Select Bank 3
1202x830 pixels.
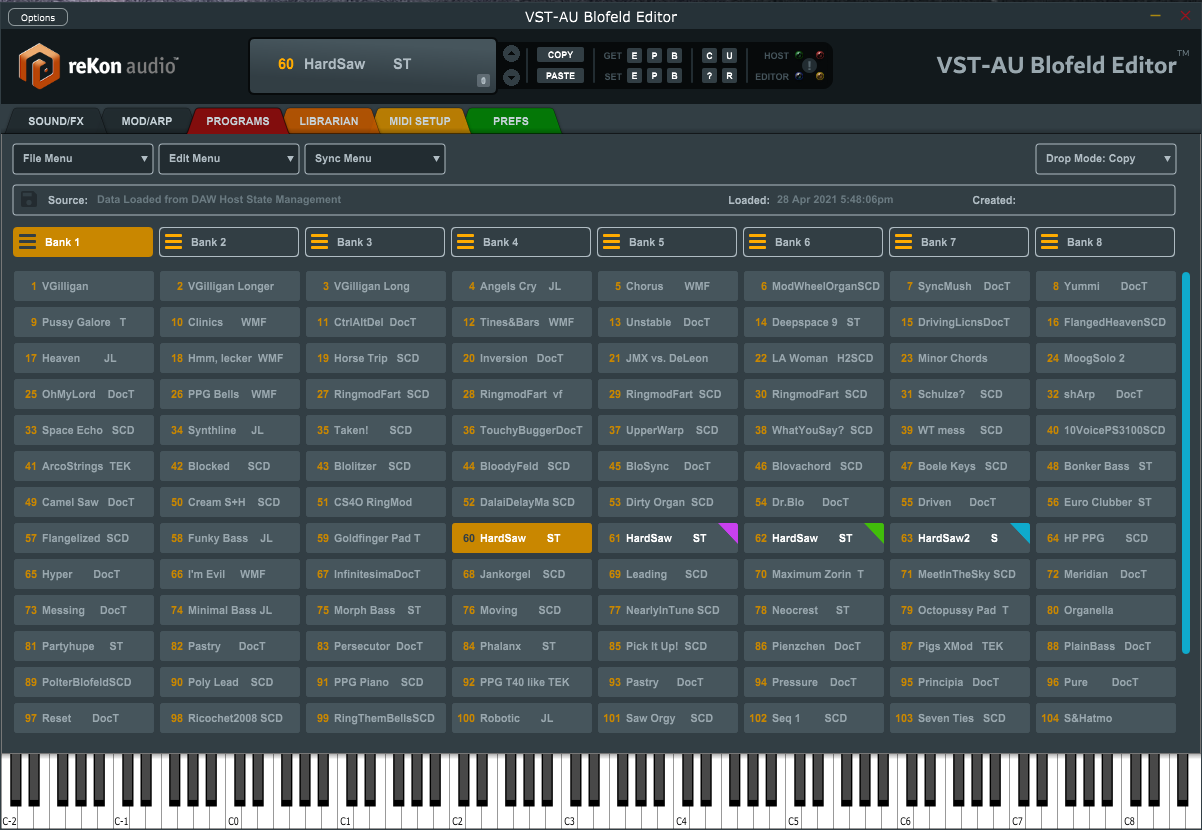[375, 242]
